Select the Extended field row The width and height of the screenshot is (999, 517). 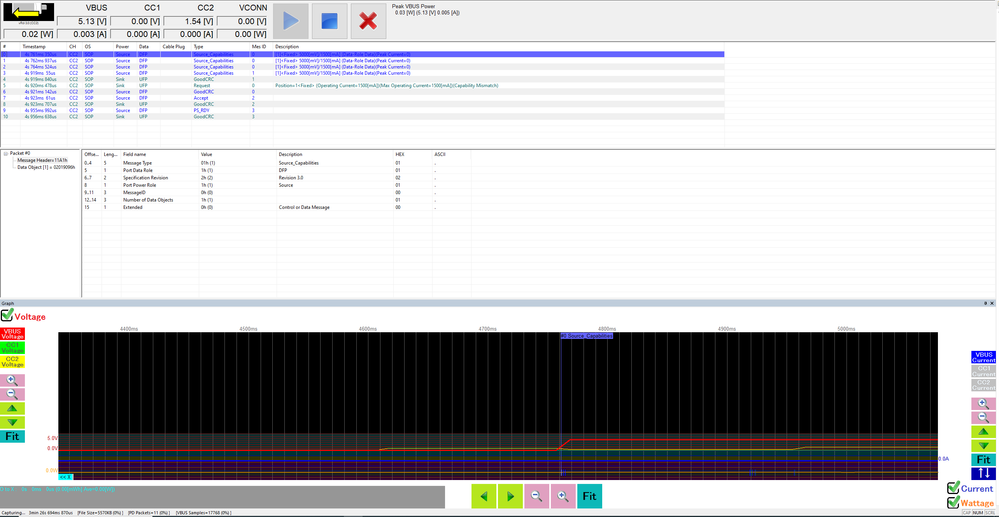[277, 207]
